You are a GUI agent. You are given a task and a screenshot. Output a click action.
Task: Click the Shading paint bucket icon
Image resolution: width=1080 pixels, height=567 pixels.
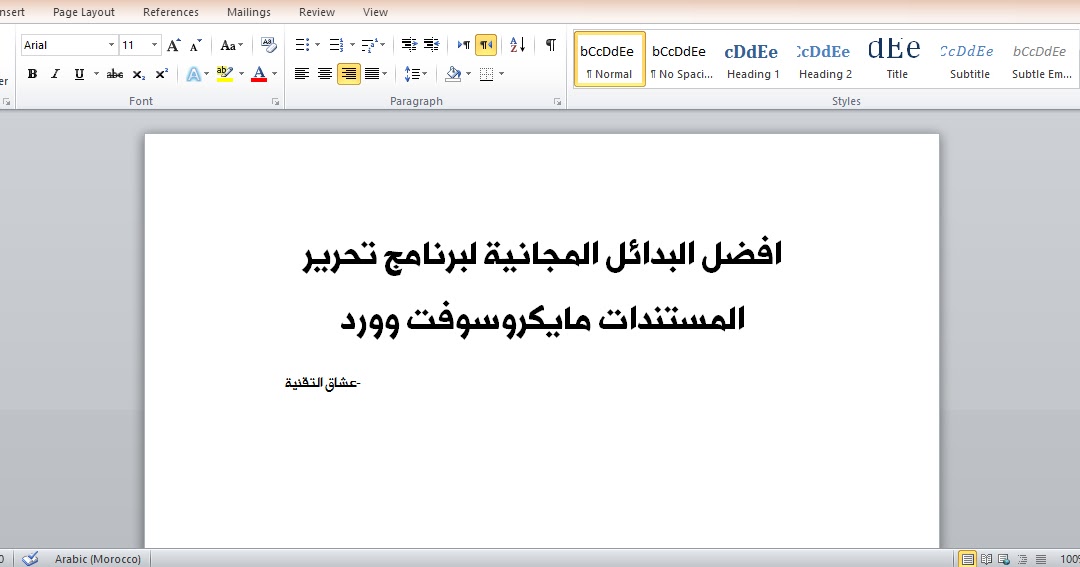[x=453, y=74]
